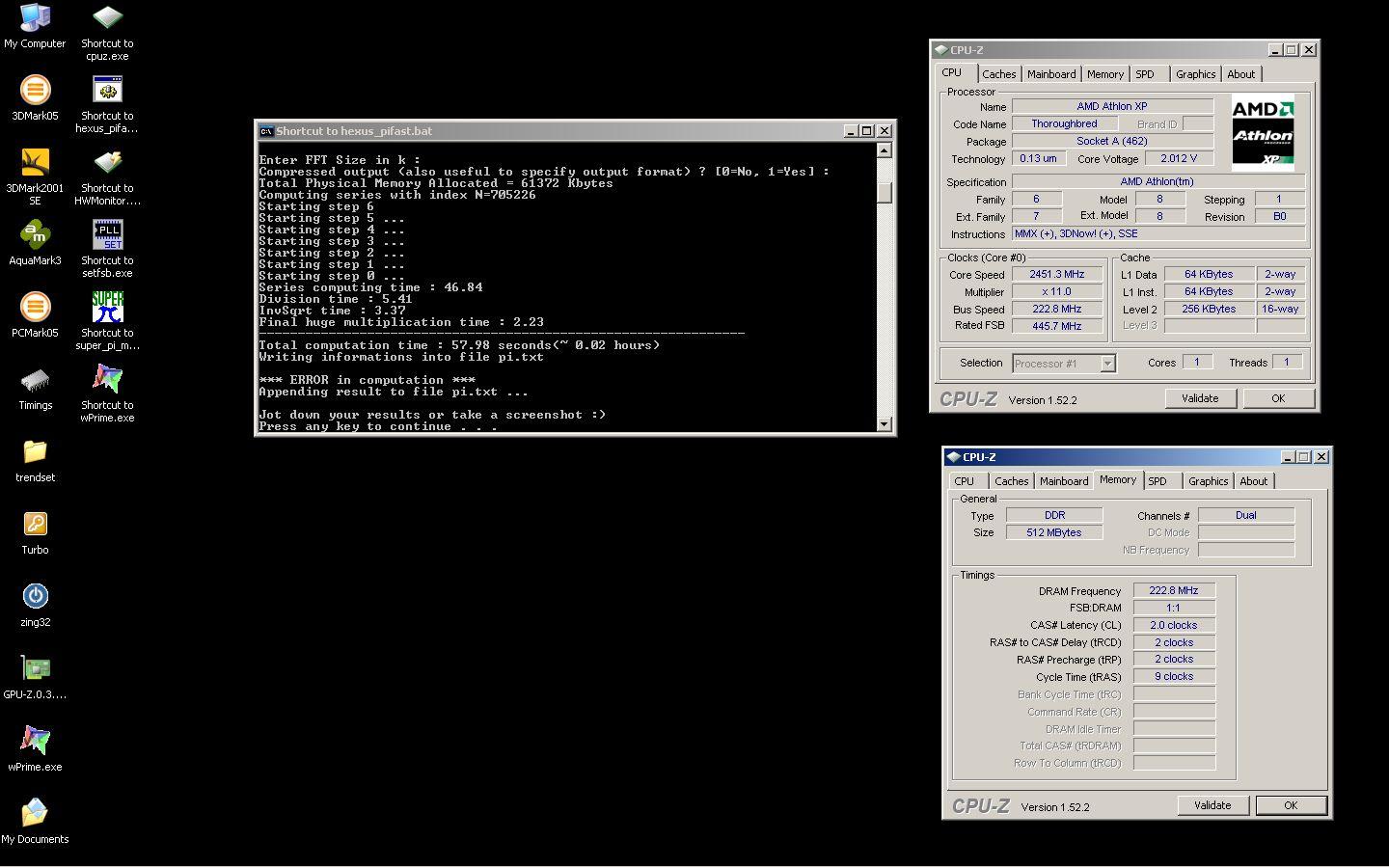The height and width of the screenshot is (868, 1389).
Task: Click OK in upper CPU-Z window
Action: 1278,398
